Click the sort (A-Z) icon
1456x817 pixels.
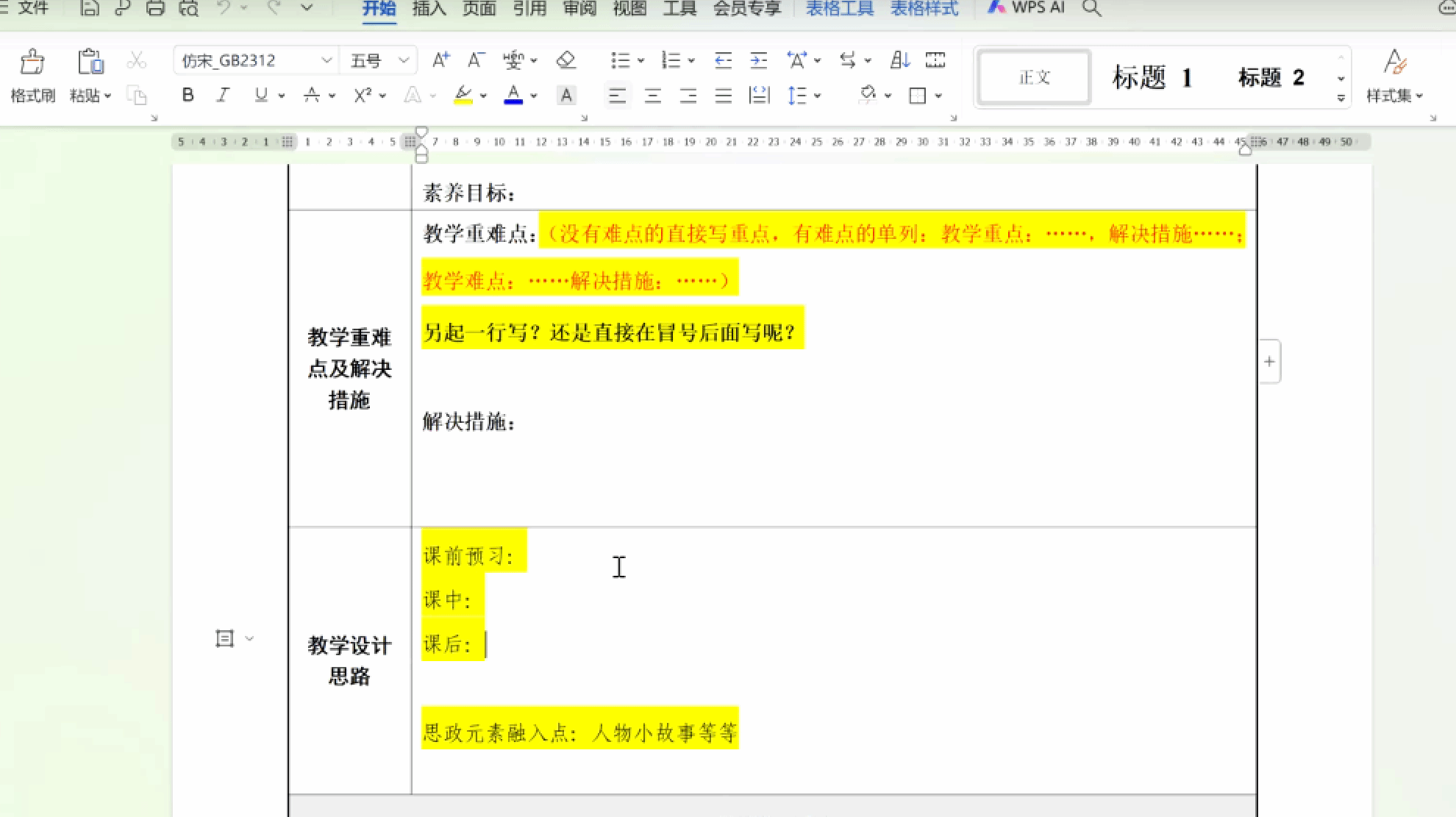[x=899, y=60]
